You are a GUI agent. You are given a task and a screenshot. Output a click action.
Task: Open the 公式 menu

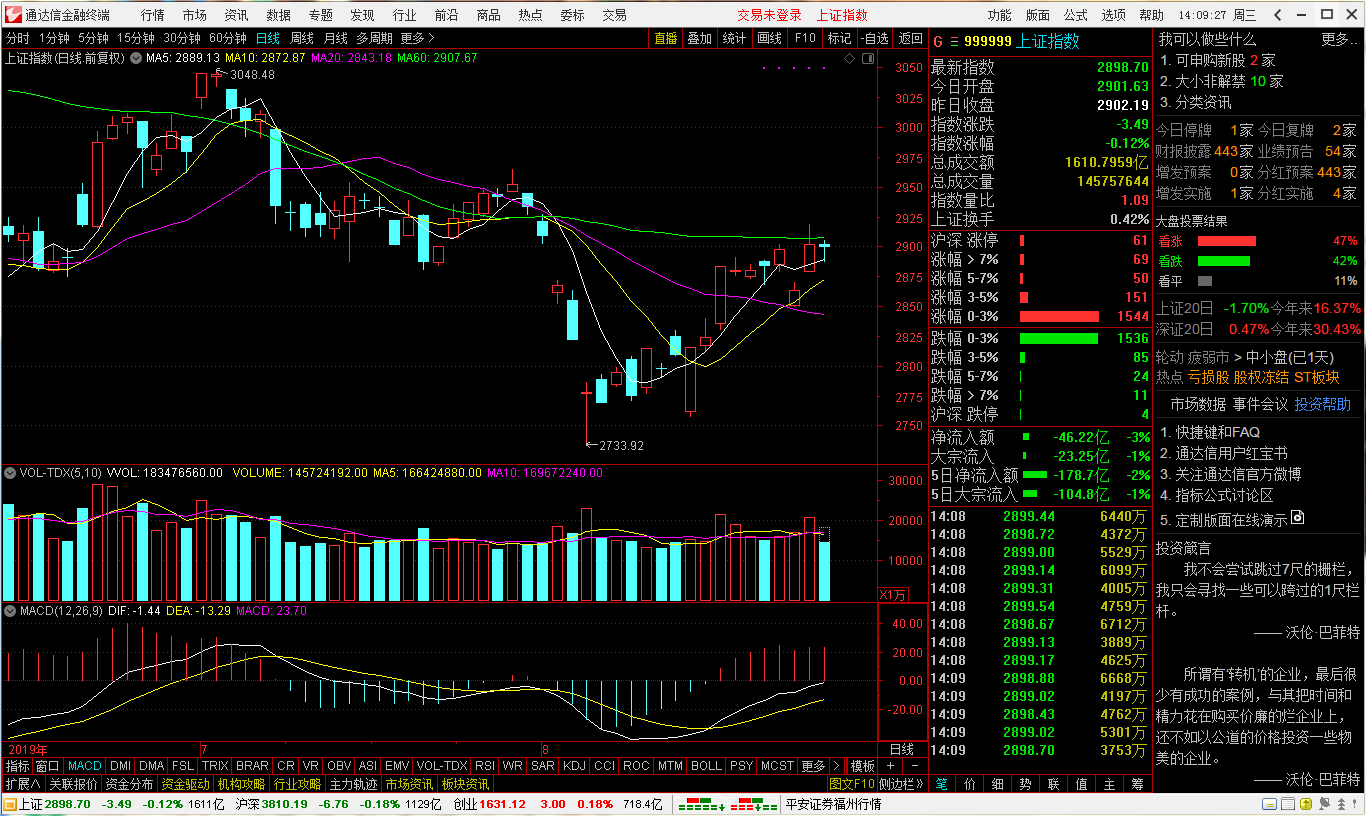1075,15
